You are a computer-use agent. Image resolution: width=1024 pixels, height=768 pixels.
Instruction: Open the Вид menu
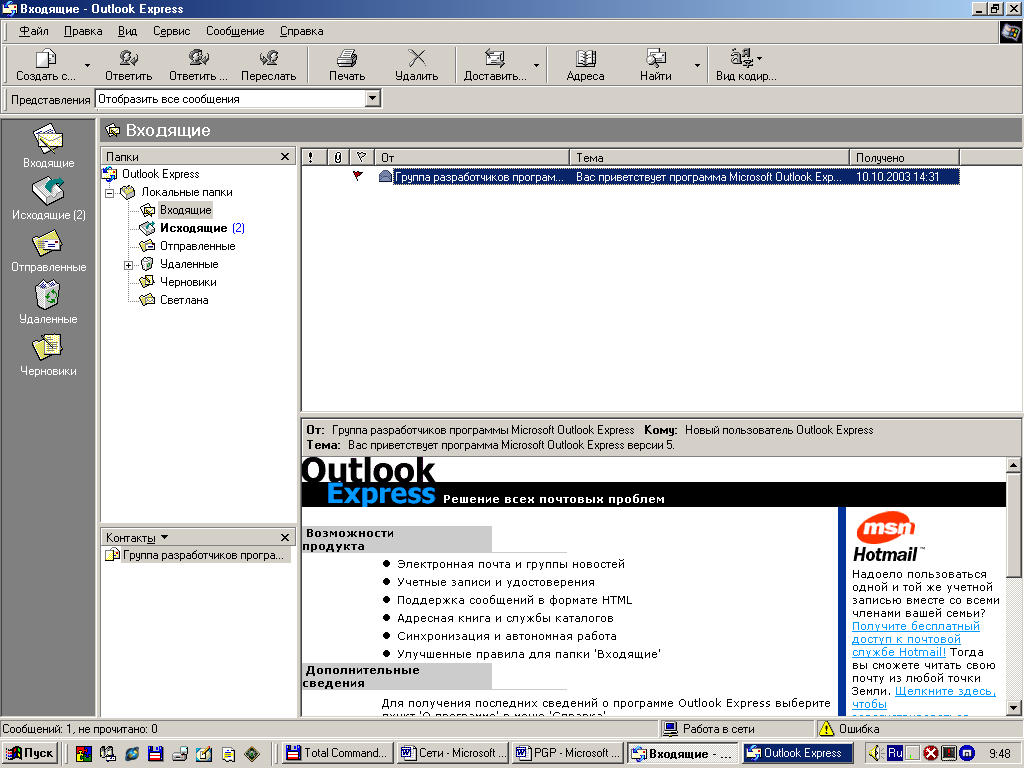pos(127,31)
